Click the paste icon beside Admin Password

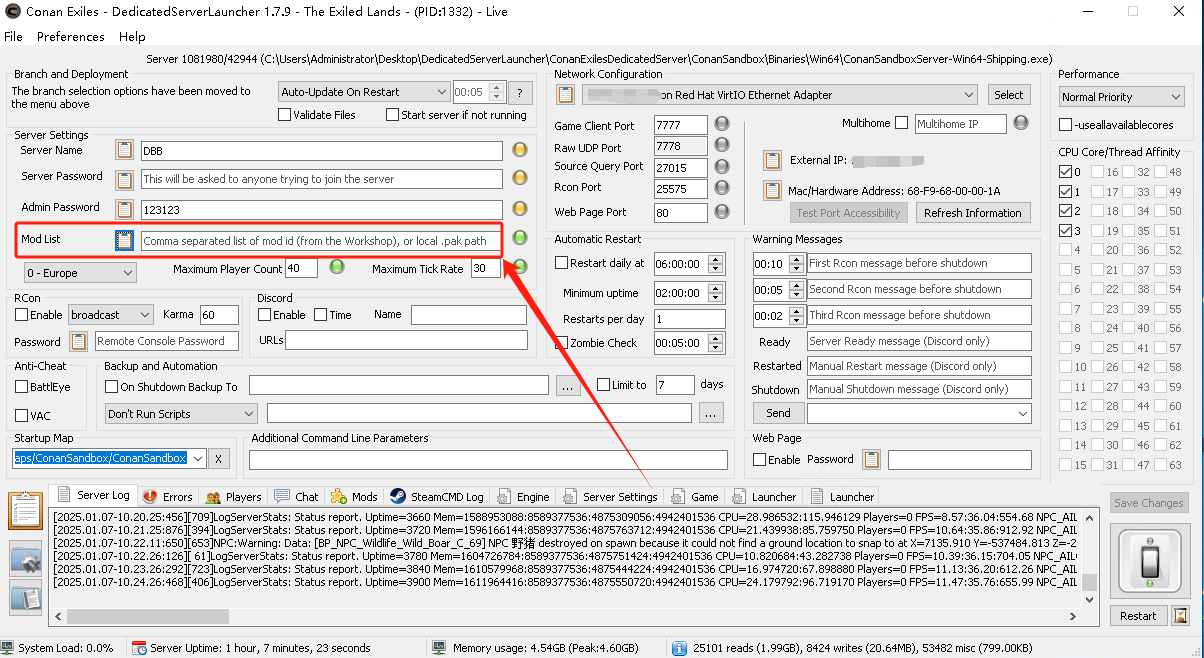pos(124,210)
